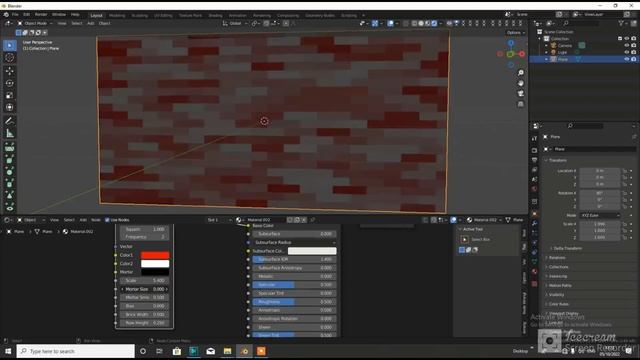Select the Transform tool
This screenshot has width=640, height=360.
pos(10,107)
